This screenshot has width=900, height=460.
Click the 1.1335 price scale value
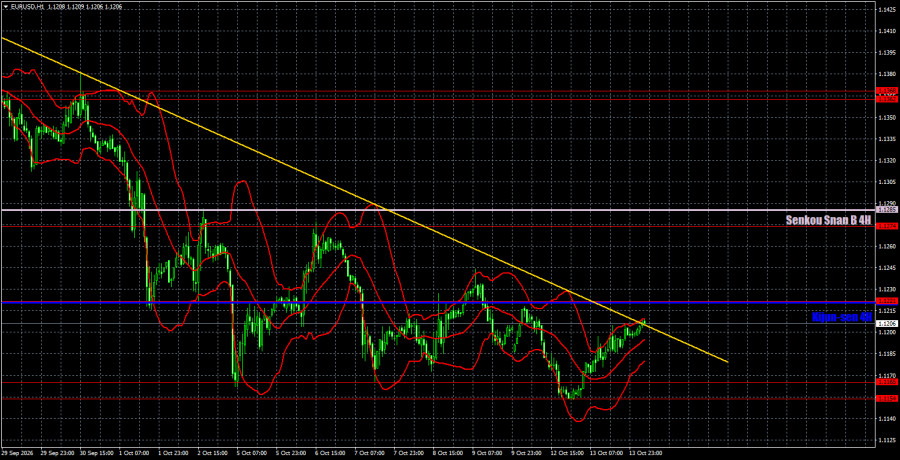point(886,139)
